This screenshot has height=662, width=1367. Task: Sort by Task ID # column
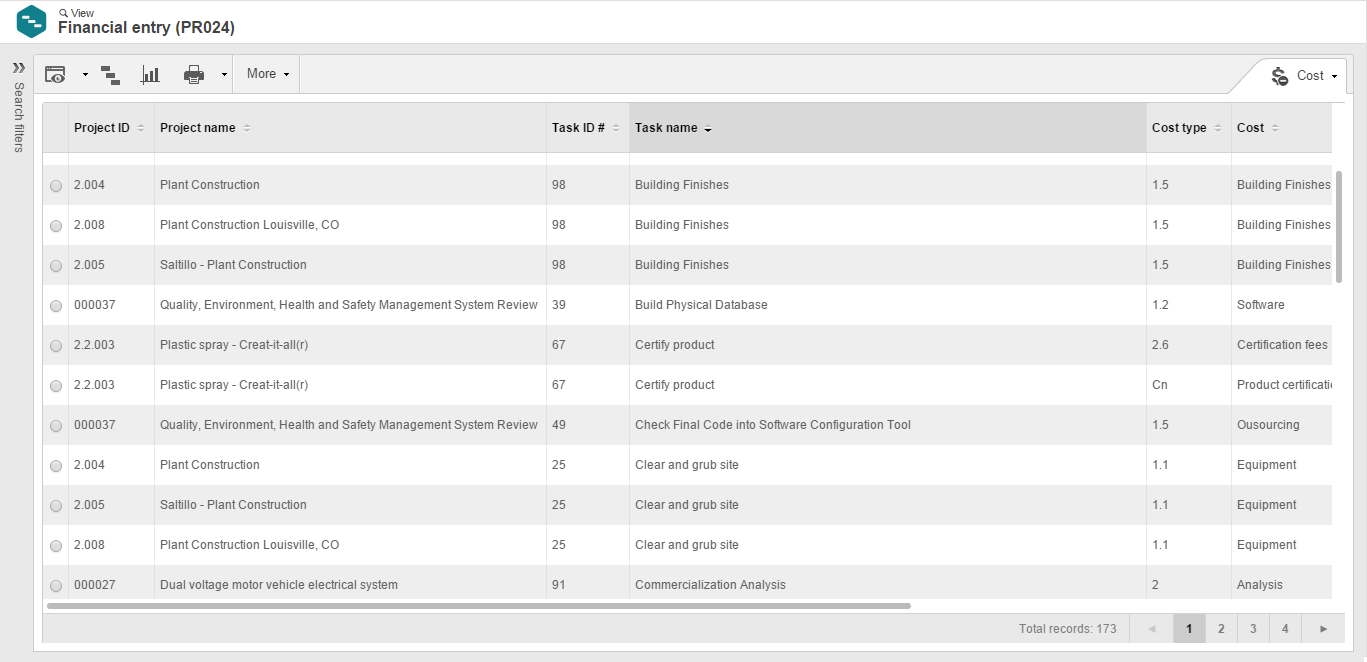(x=587, y=128)
